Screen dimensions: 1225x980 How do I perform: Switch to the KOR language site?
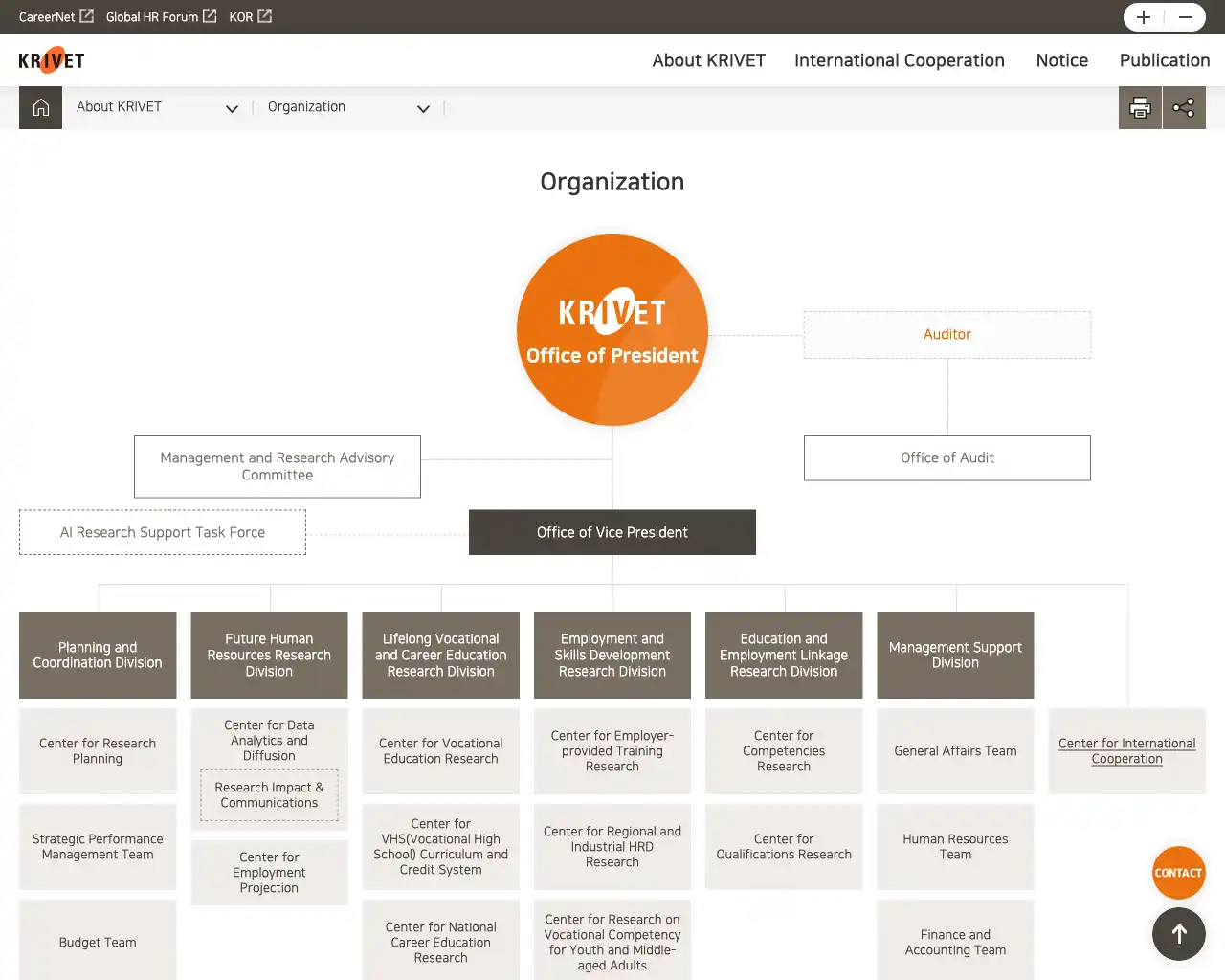(251, 16)
